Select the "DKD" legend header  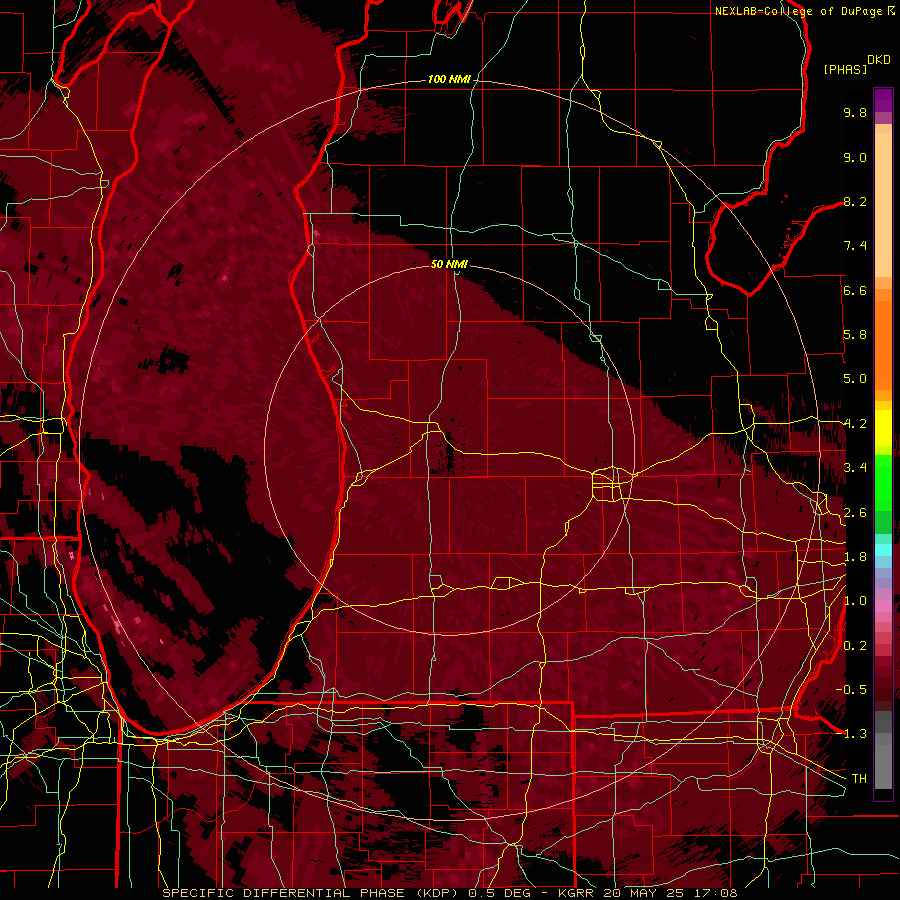pos(878,60)
